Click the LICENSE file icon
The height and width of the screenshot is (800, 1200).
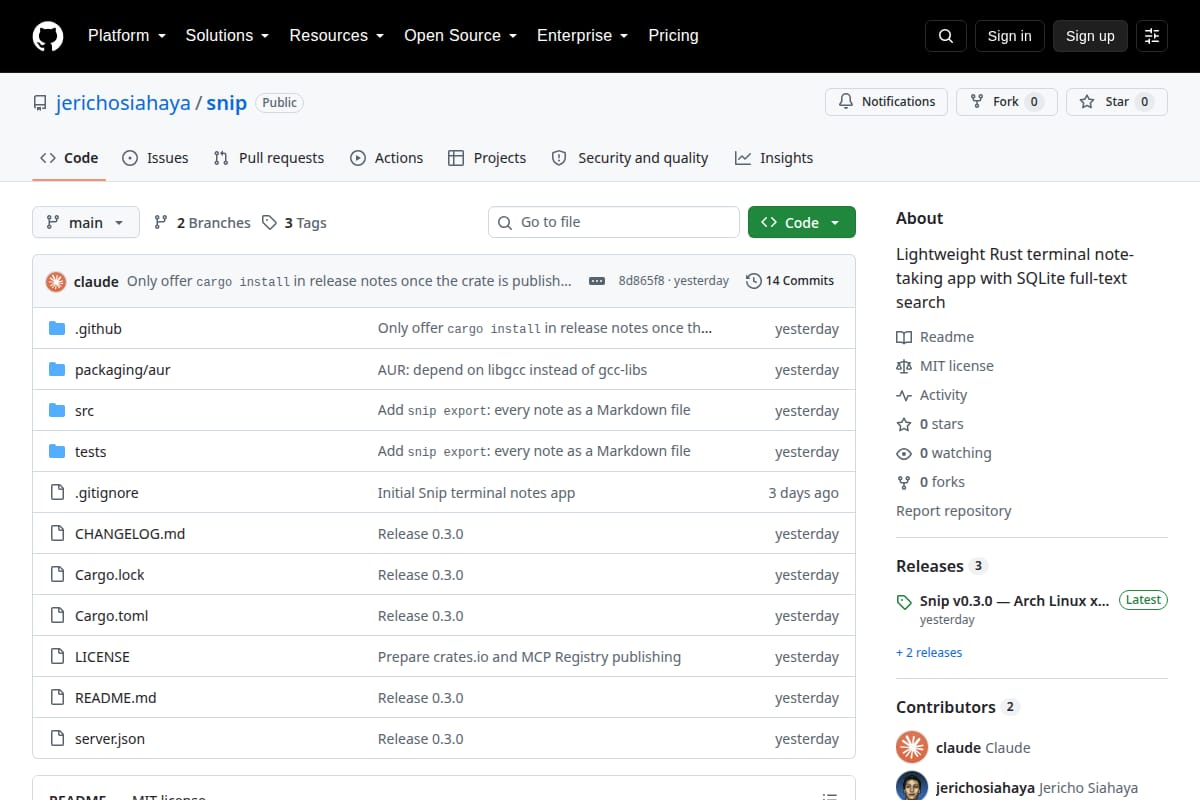click(57, 657)
